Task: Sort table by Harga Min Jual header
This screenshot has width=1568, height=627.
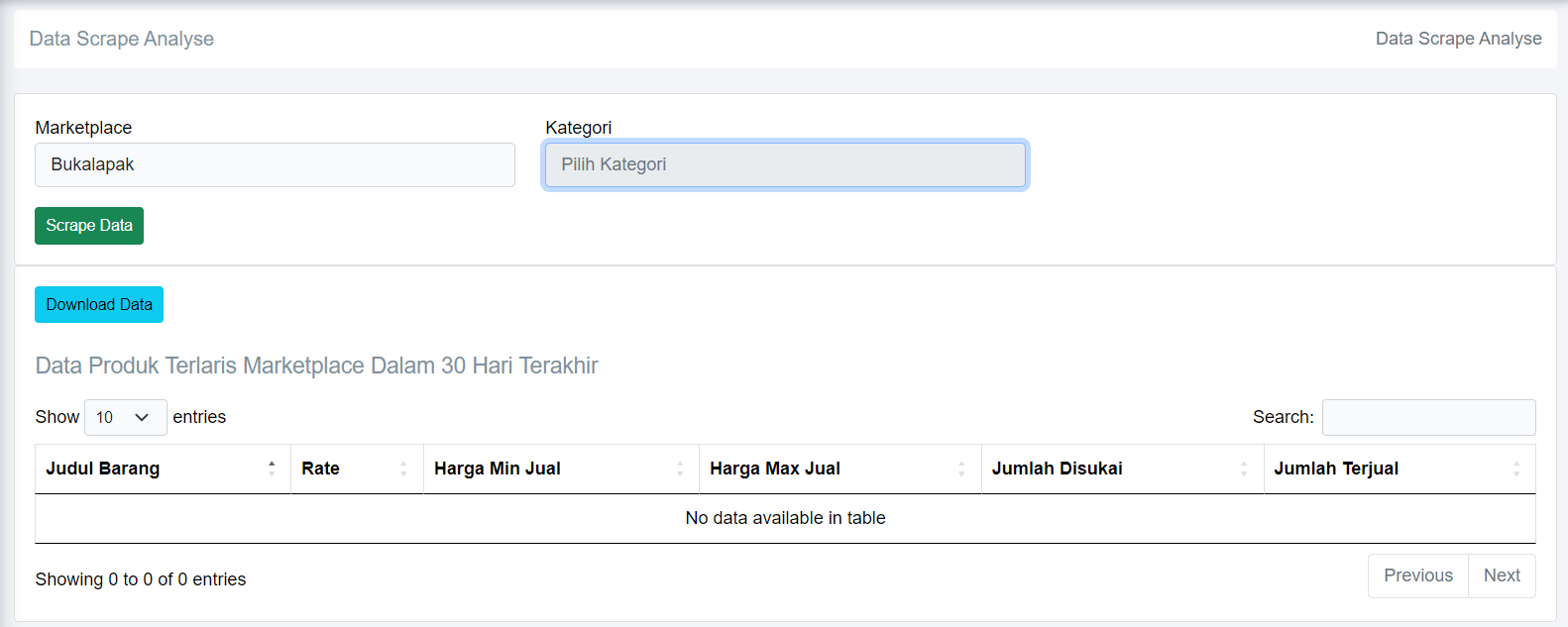Action: 498,469
